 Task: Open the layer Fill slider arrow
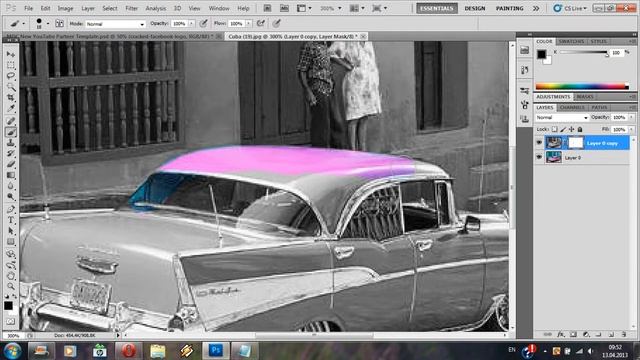pyautogui.click(x=631, y=129)
